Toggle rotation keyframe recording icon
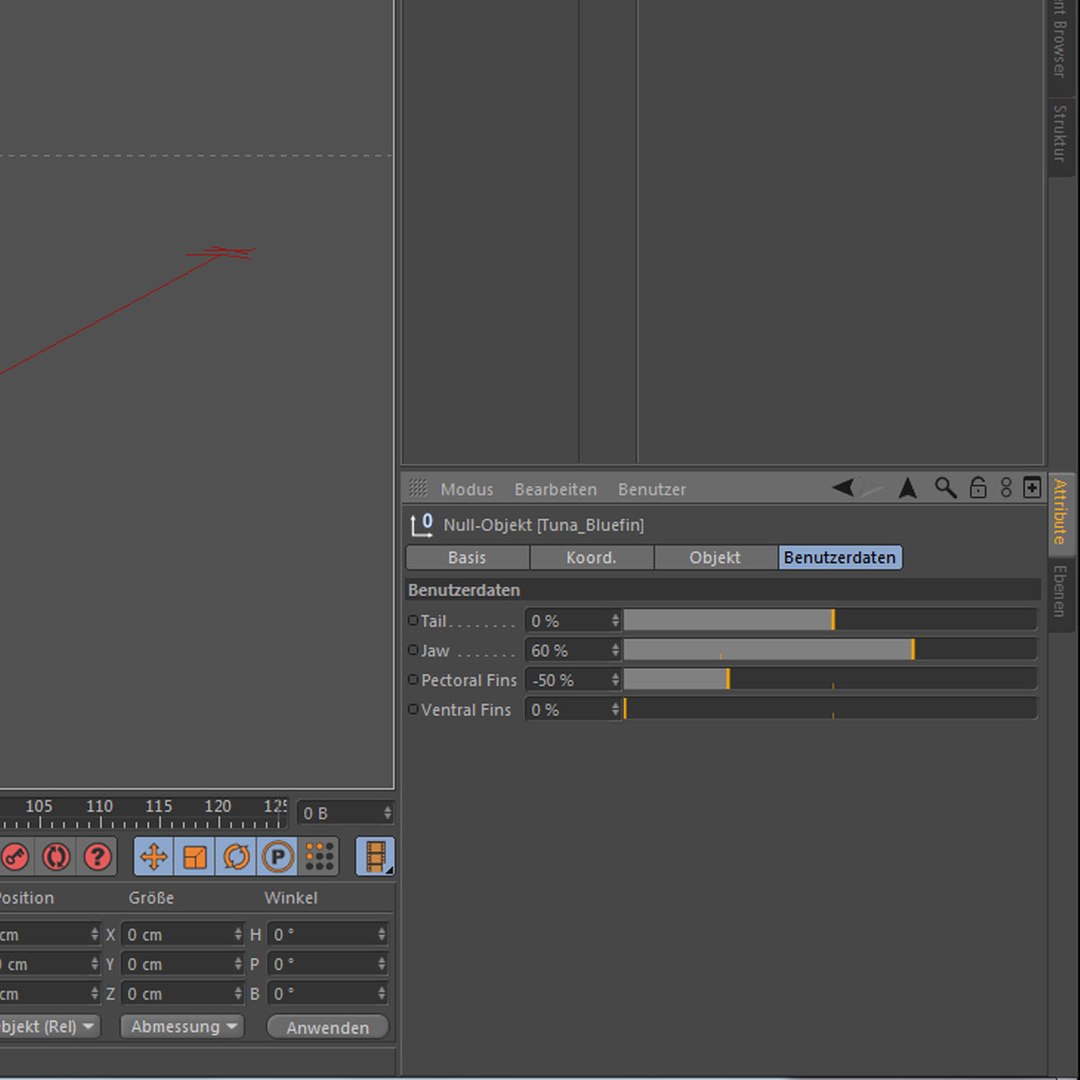This screenshot has height=1080, width=1080. (236, 857)
